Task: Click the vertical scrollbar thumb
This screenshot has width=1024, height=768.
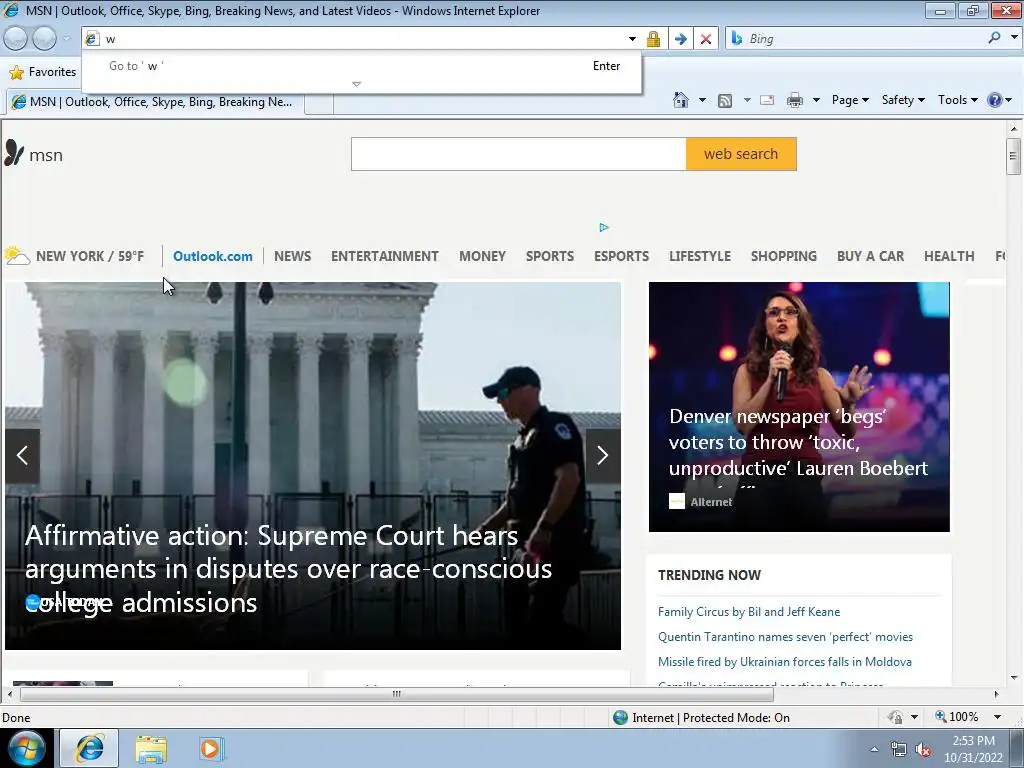Action: 1013,156
